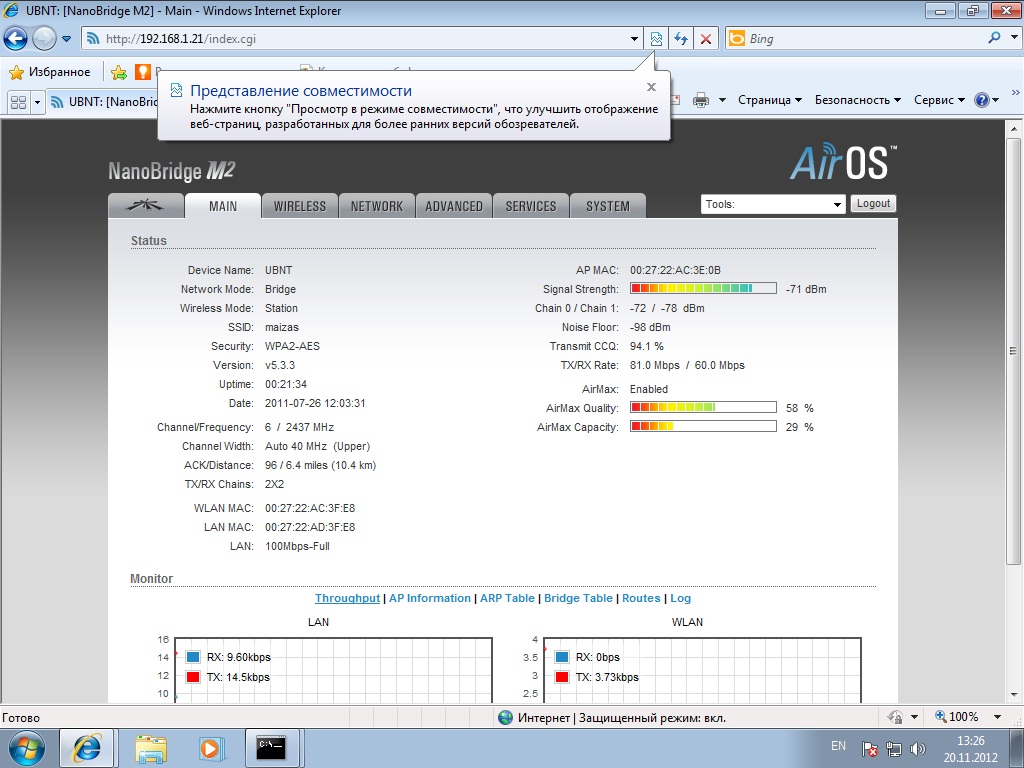Click the Log link

click(x=680, y=598)
